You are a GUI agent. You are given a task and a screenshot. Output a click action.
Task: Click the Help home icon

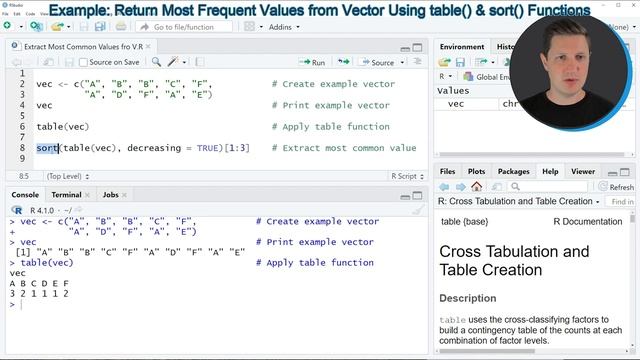[x=476, y=187]
